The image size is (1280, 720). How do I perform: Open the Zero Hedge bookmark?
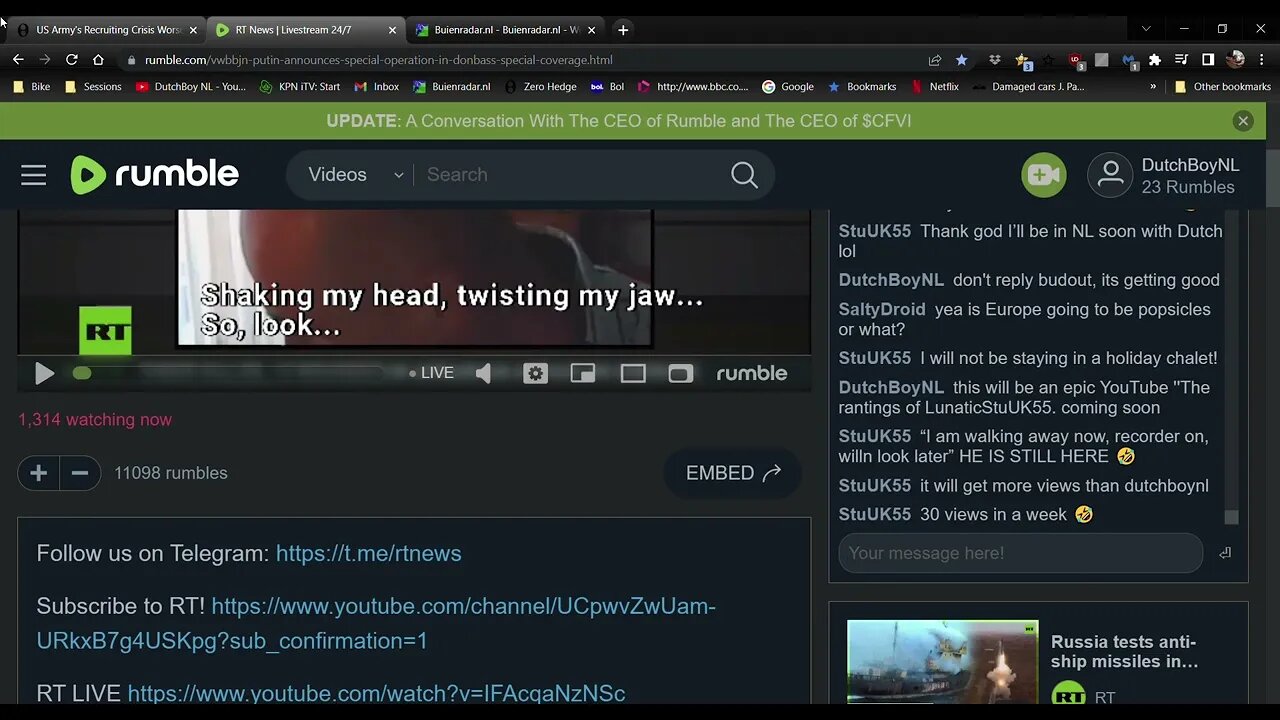tap(541, 87)
